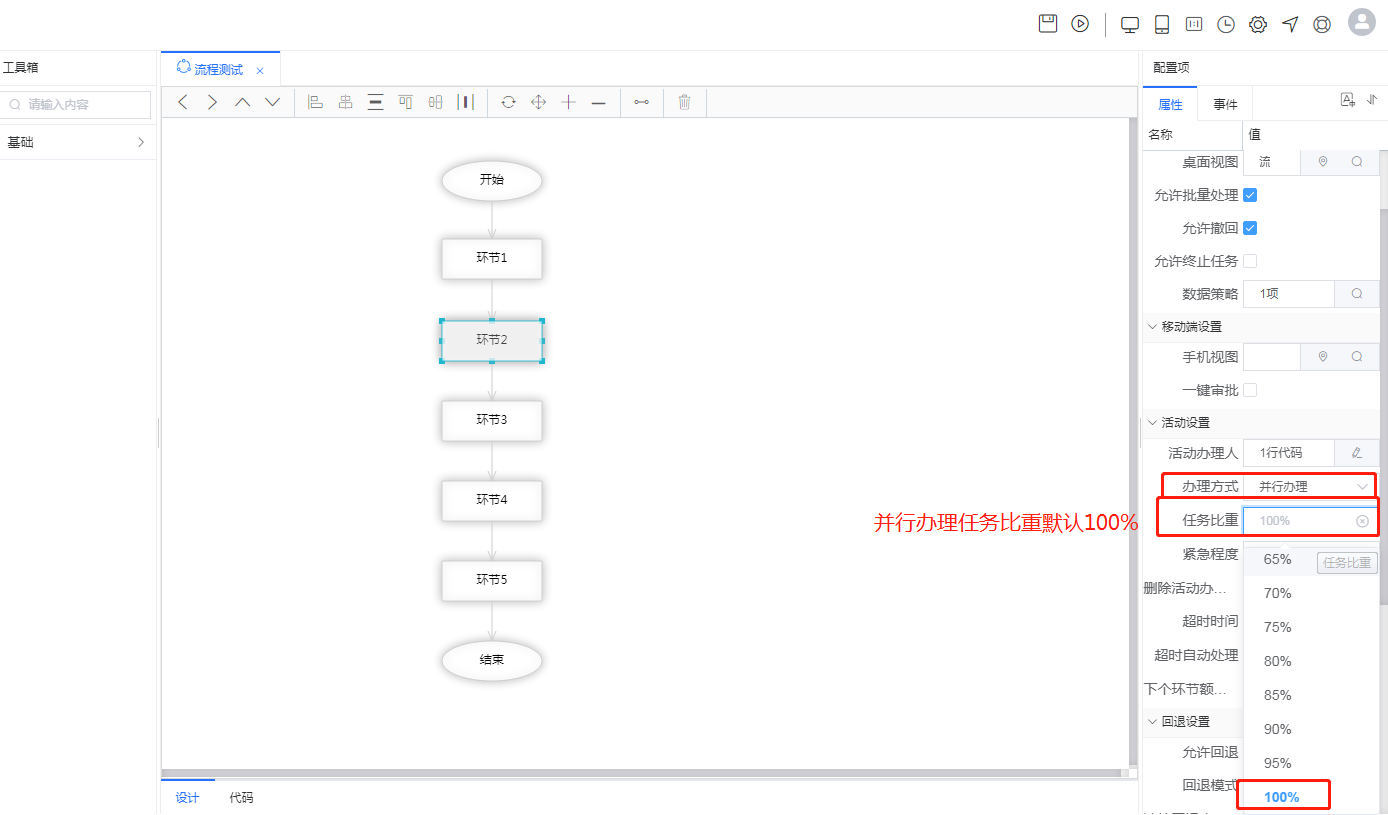
Task: Click the save floppy disk icon
Action: [x=1048, y=24]
